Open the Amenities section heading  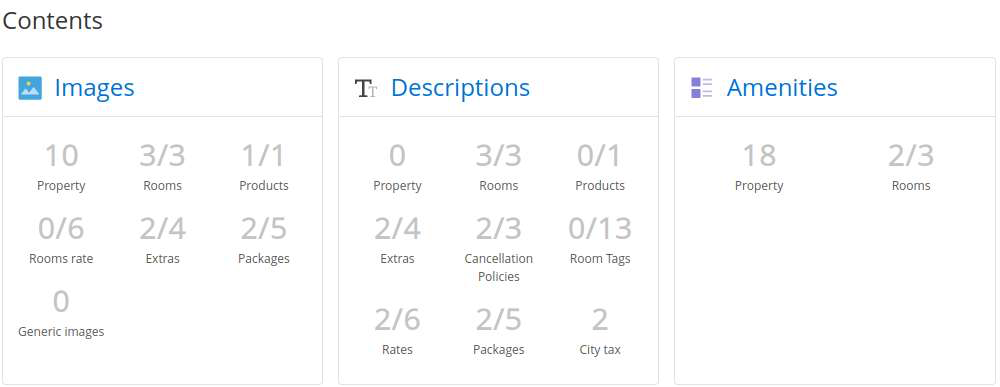point(782,88)
